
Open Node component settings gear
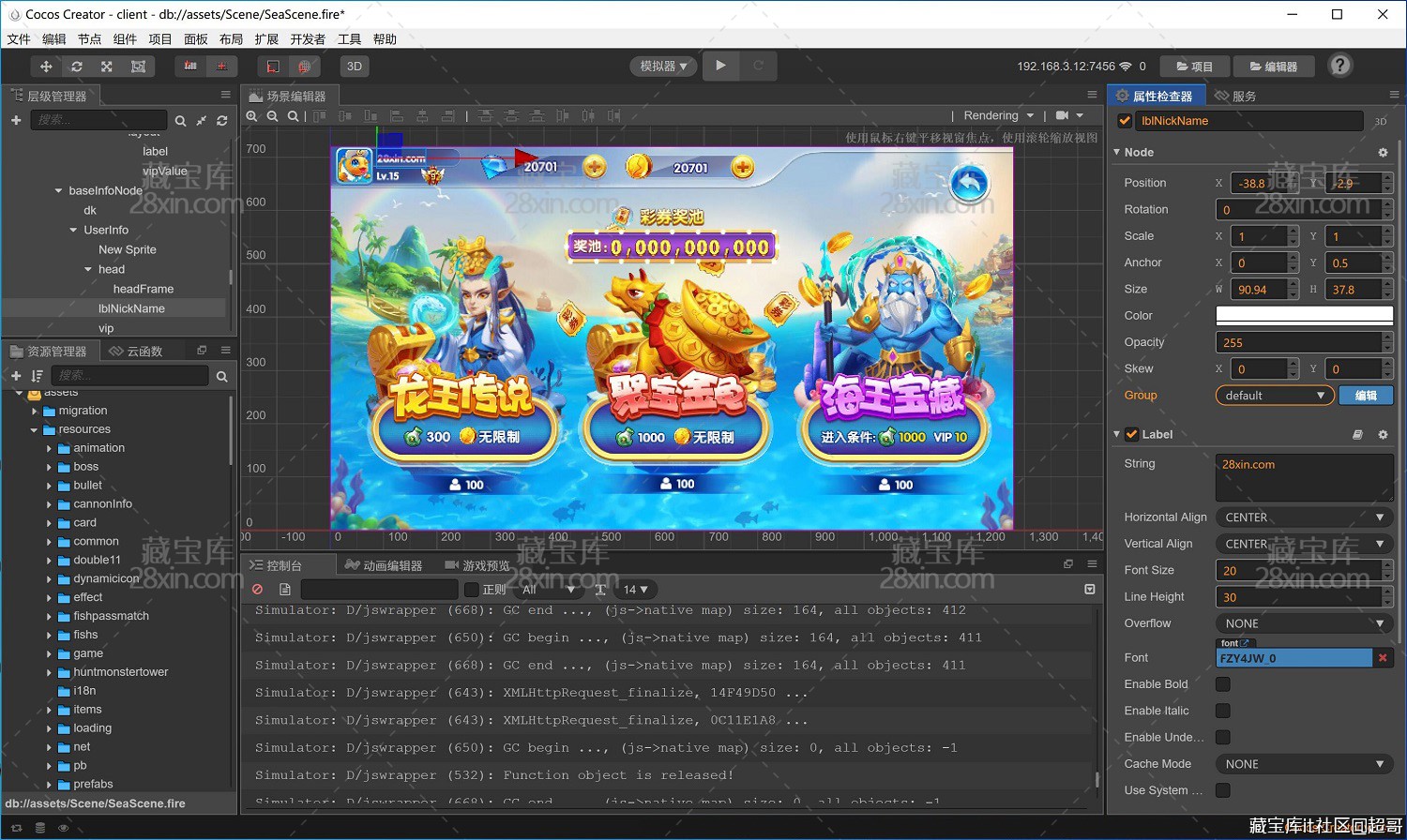[1383, 152]
